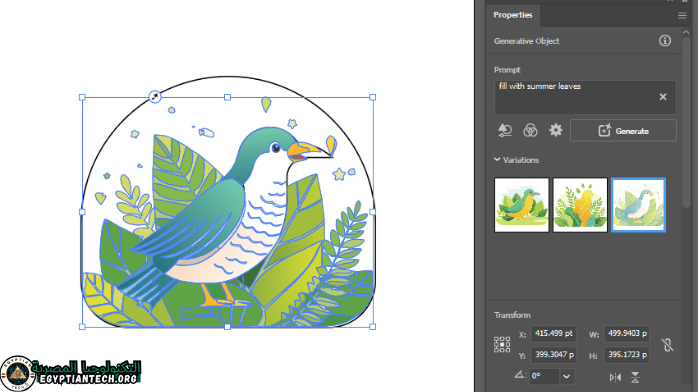Open generative settings gear icon
The image size is (698, 392).
pyautogui.click(x=556, y=130)
